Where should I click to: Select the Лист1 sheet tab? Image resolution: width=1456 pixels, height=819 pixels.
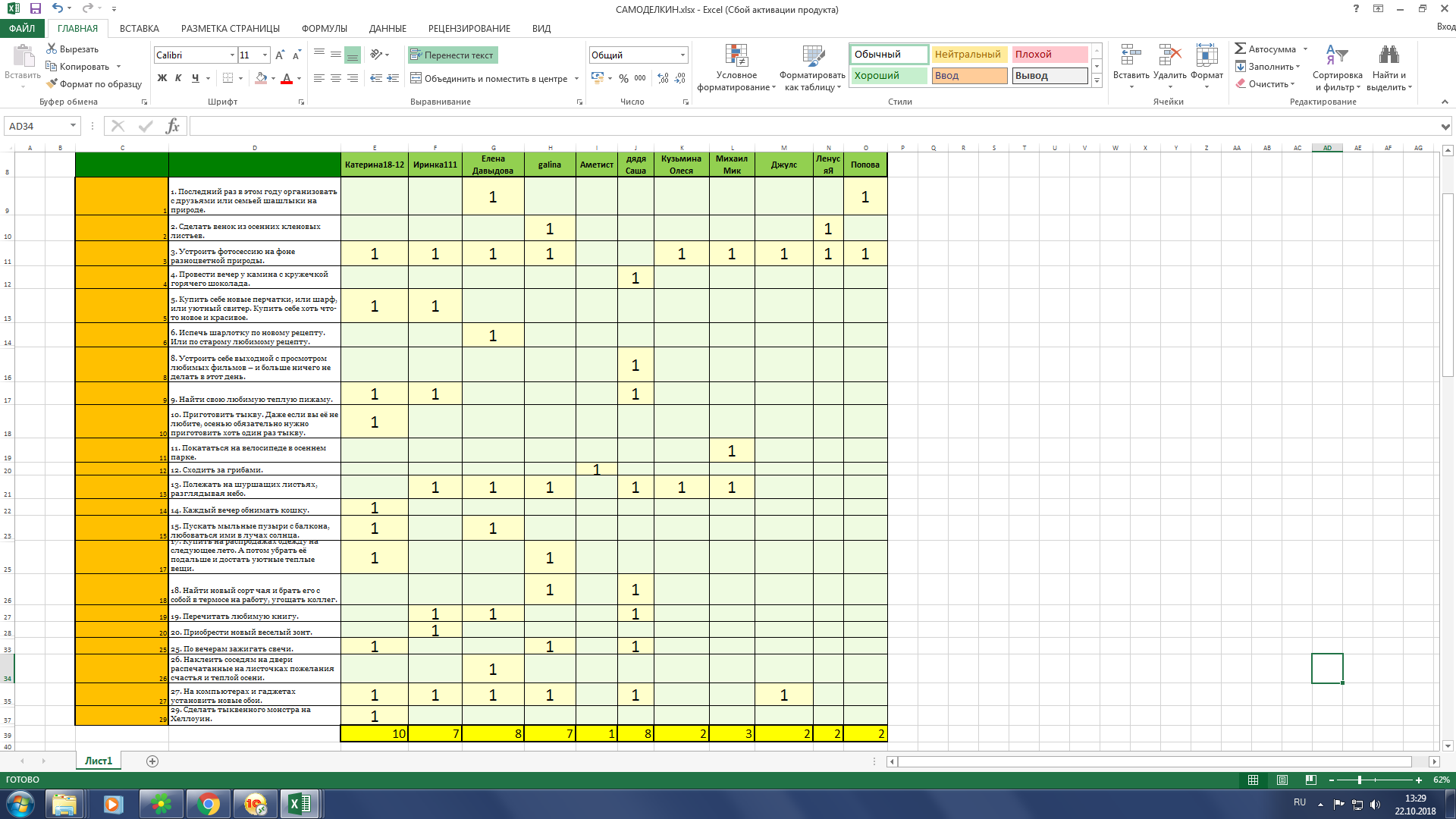click(x=99, y=761)
